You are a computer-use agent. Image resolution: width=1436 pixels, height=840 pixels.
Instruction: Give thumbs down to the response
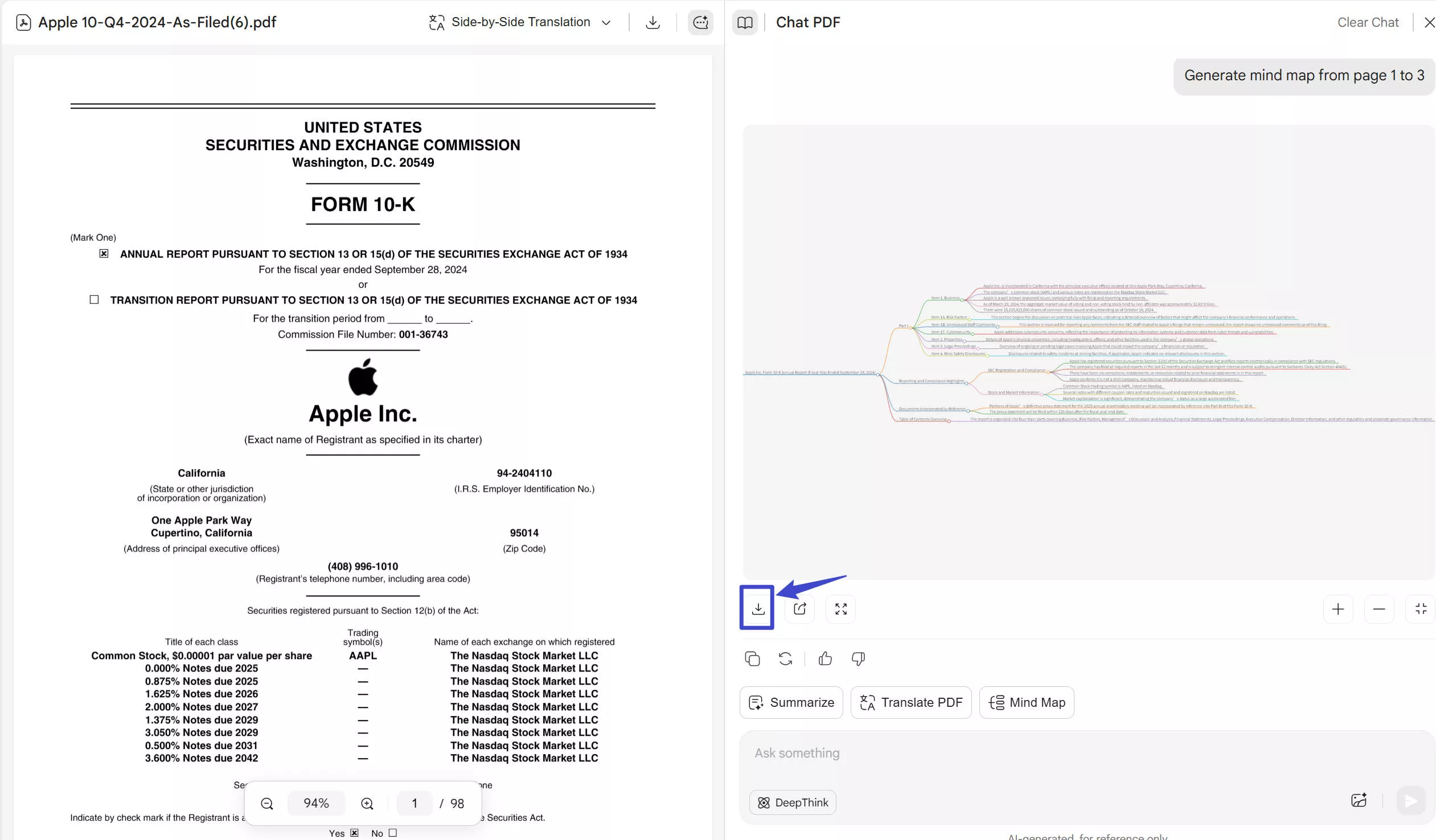click(858, 658)
